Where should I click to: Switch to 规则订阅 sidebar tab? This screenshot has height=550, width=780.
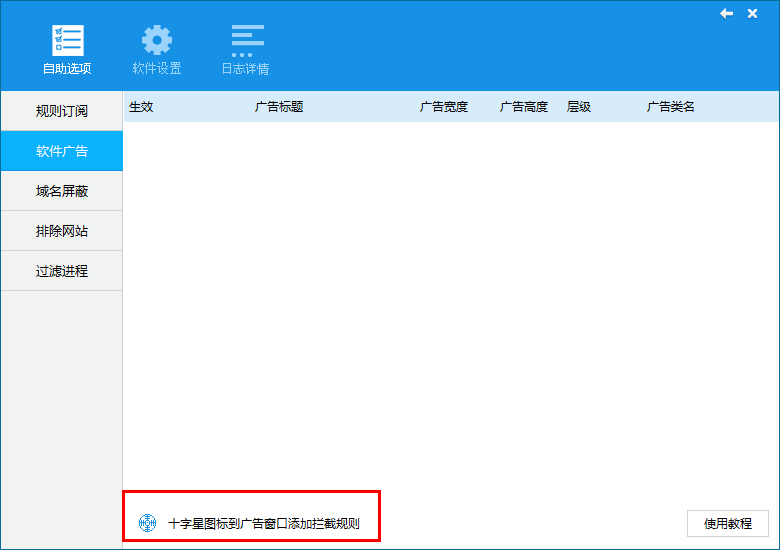coord(62,111)
